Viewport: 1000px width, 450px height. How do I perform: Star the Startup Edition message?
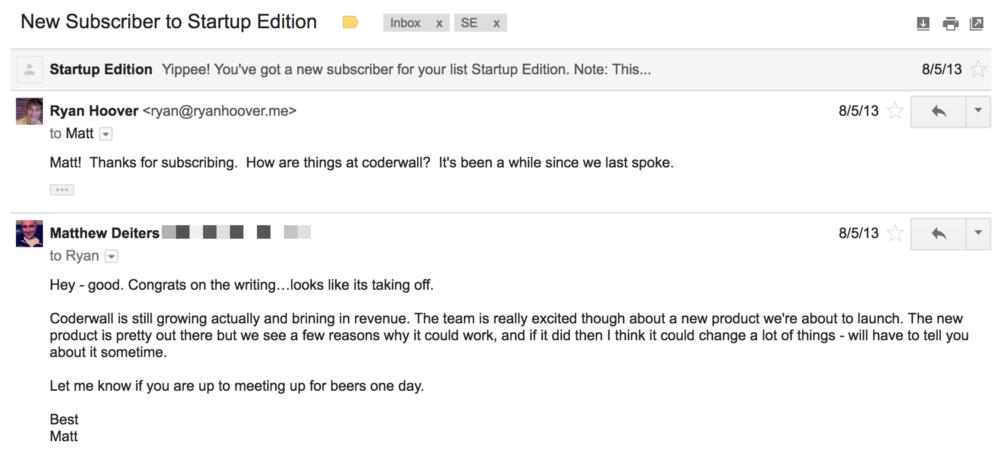[978, 69]
